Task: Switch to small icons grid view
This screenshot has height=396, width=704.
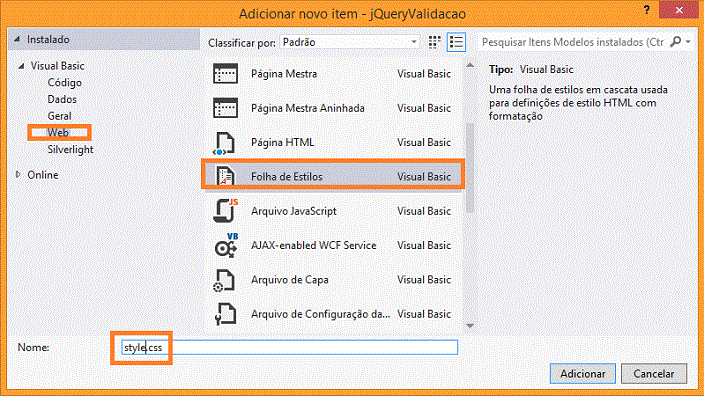Action: pyautogui.click(x=434, y=42)
